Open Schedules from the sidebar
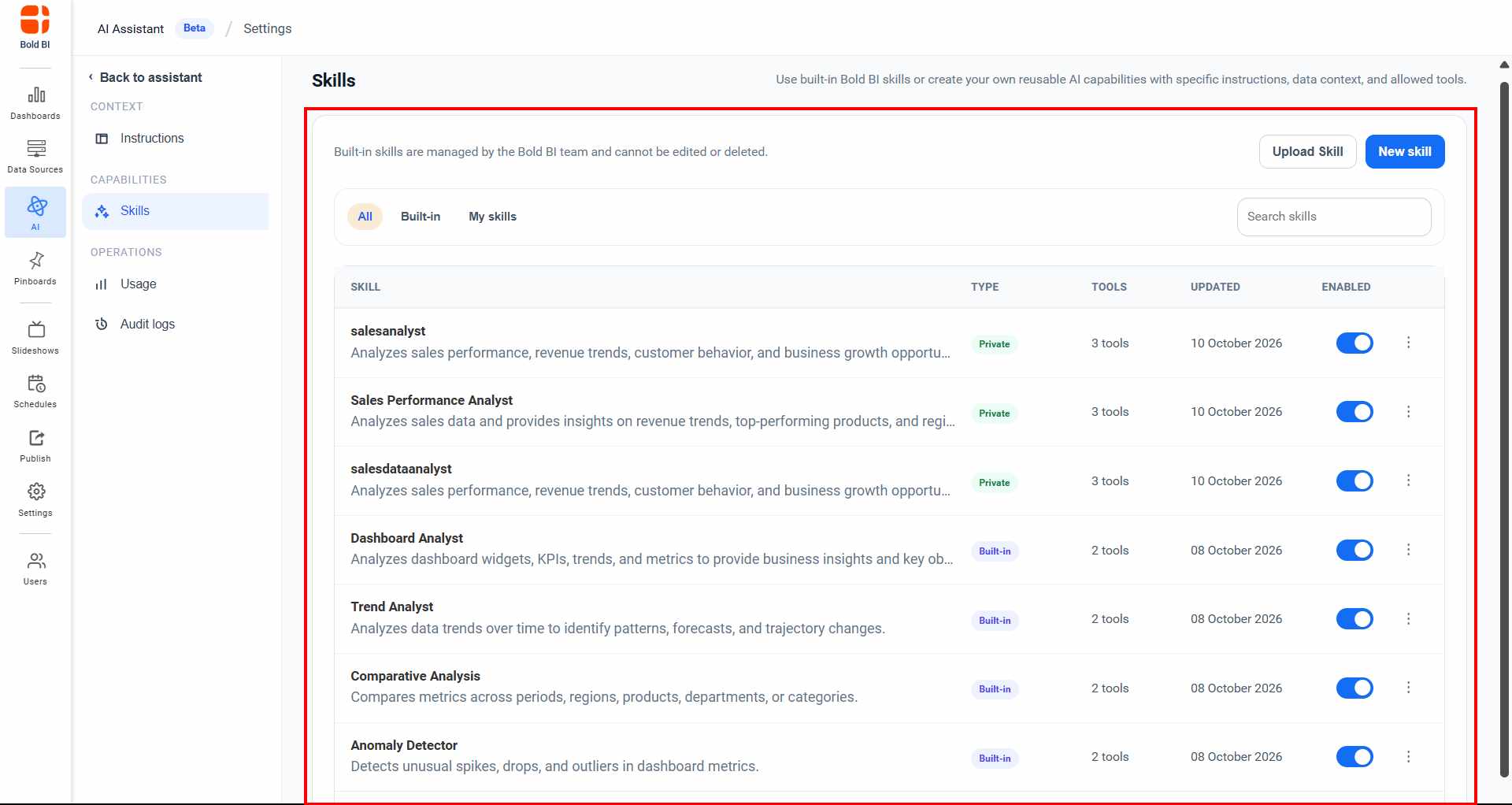This screenshot has width=1512, height=805. [35, 391]
